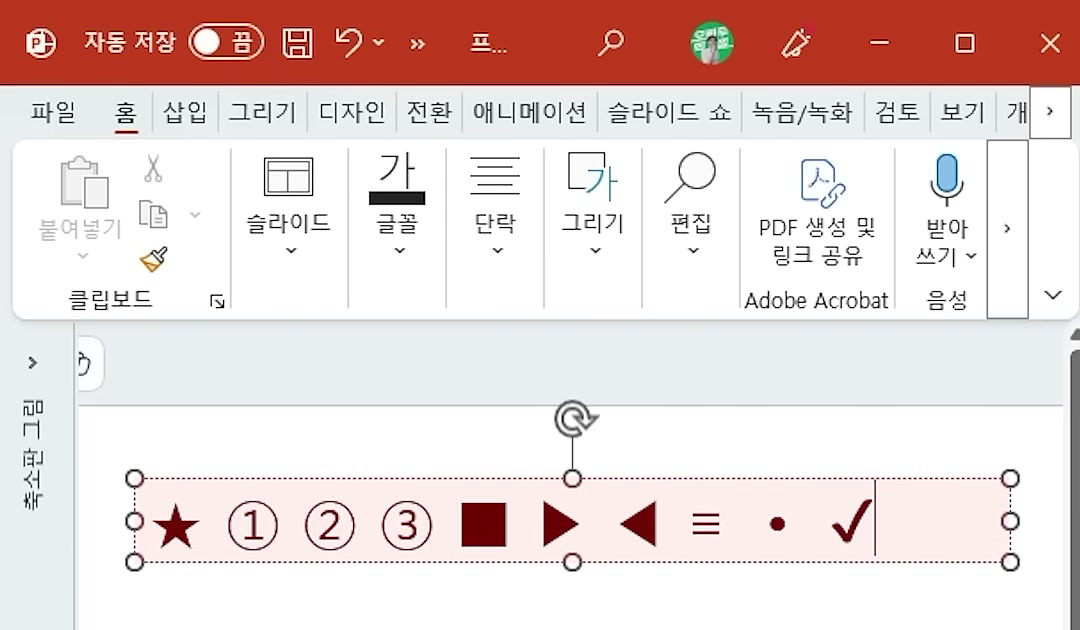Open the 애니메이션 tab
The image size is (1080, 630).
pyautogui.click(x=529, y=112)
